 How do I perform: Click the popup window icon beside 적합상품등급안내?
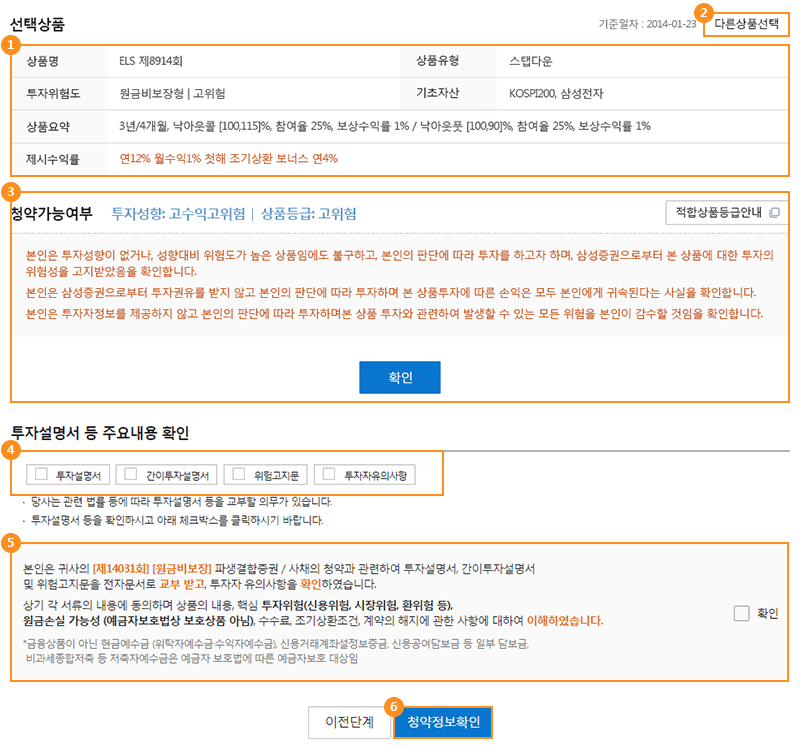(x=774, y=212)
